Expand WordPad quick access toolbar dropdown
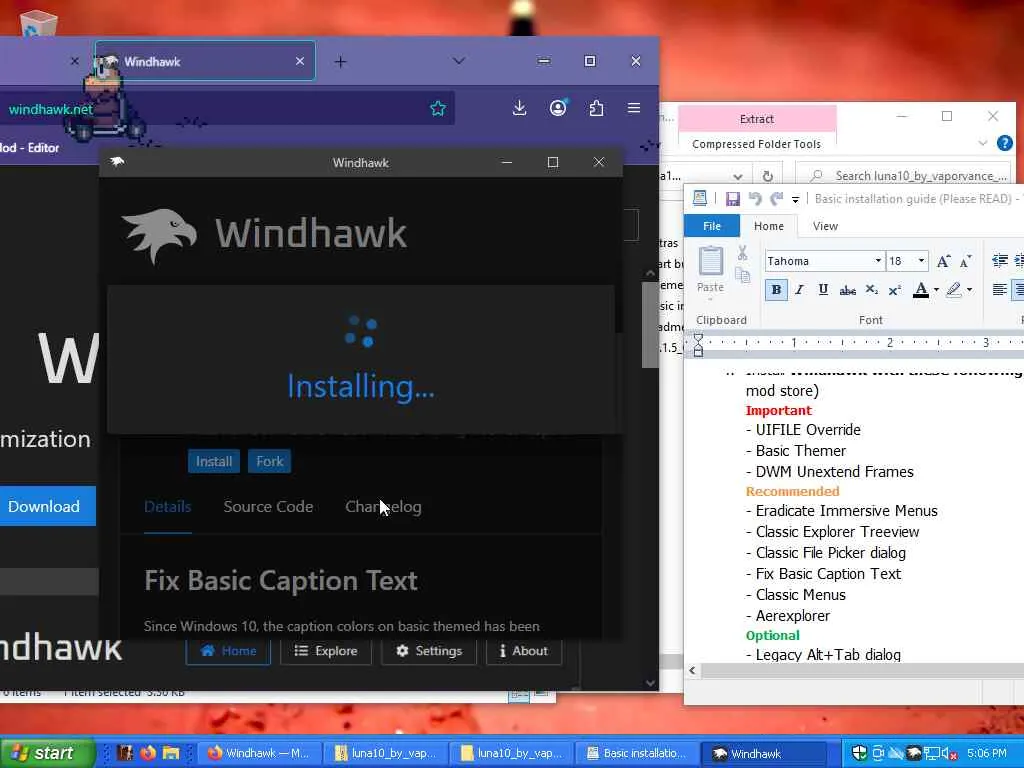This screenshot has width=1024, height=768. pyautogui.click(x=795, y=199)
